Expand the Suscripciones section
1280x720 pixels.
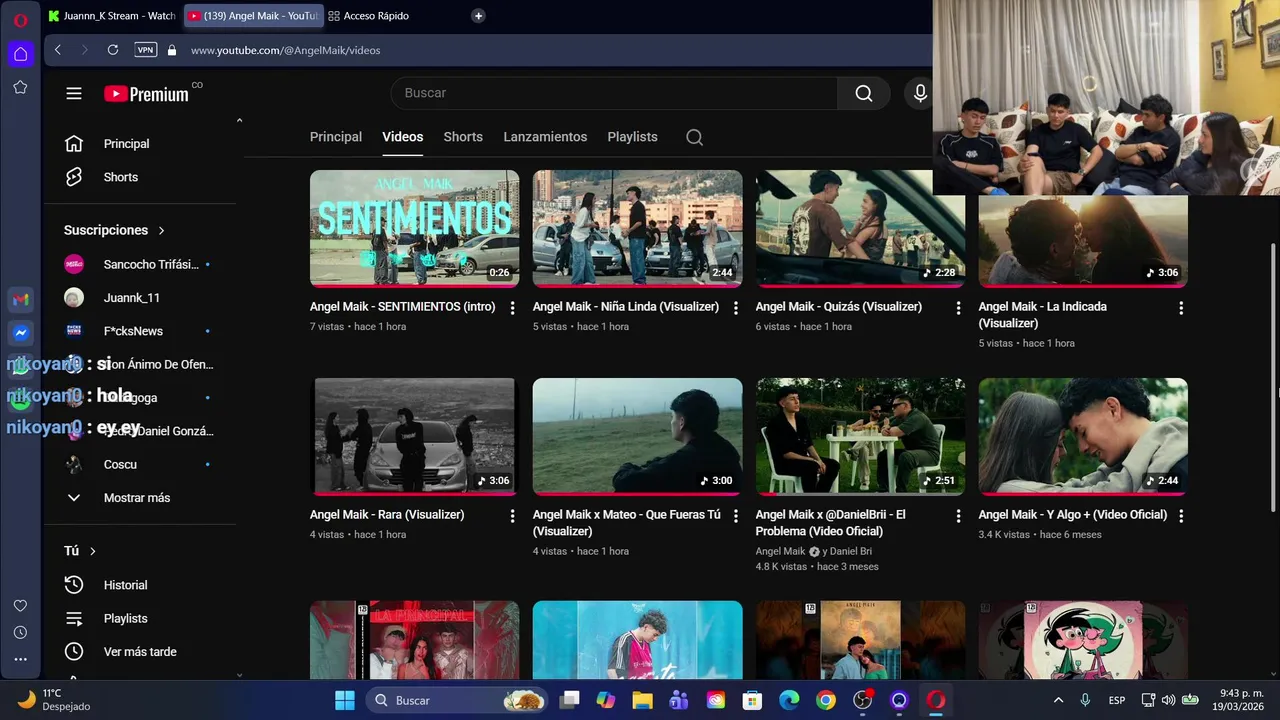click(114, 230)
